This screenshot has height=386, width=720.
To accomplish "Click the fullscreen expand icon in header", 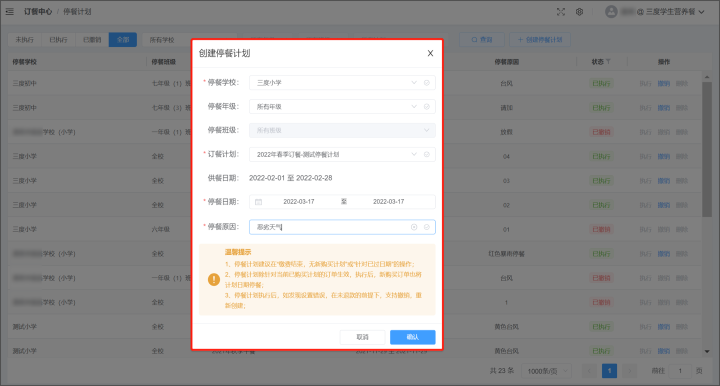I will click(x=561, y=12).
